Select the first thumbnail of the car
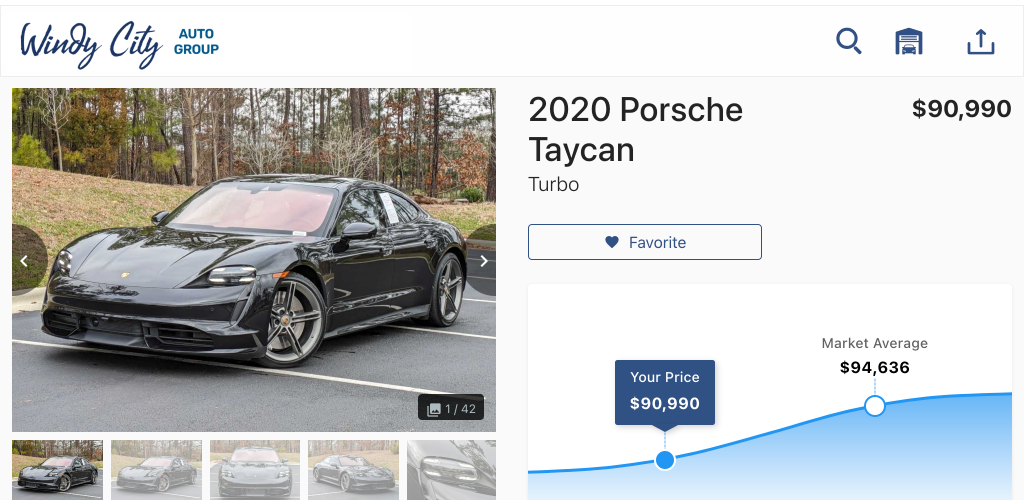Screen dimensions: 1024x500 57,469
